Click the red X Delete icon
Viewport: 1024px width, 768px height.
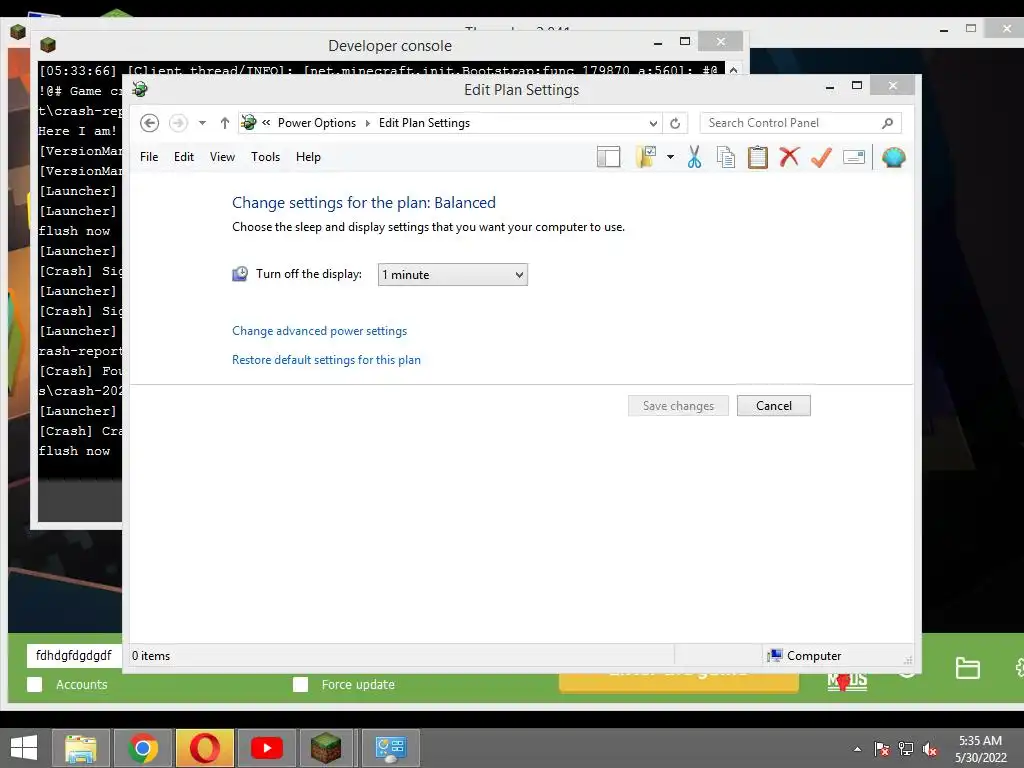coord(789,157)
